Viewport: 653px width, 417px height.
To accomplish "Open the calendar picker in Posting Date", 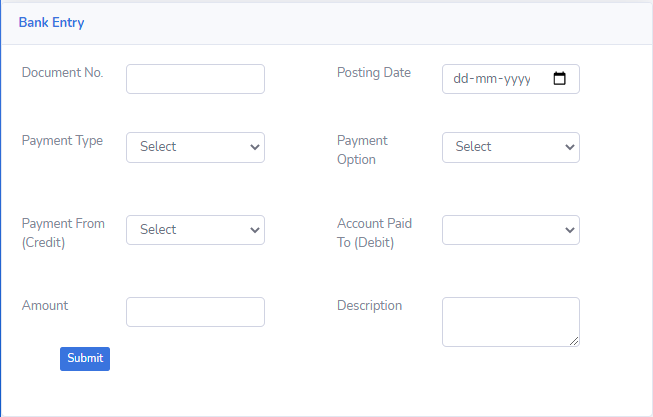I will [x=559, y=79].
